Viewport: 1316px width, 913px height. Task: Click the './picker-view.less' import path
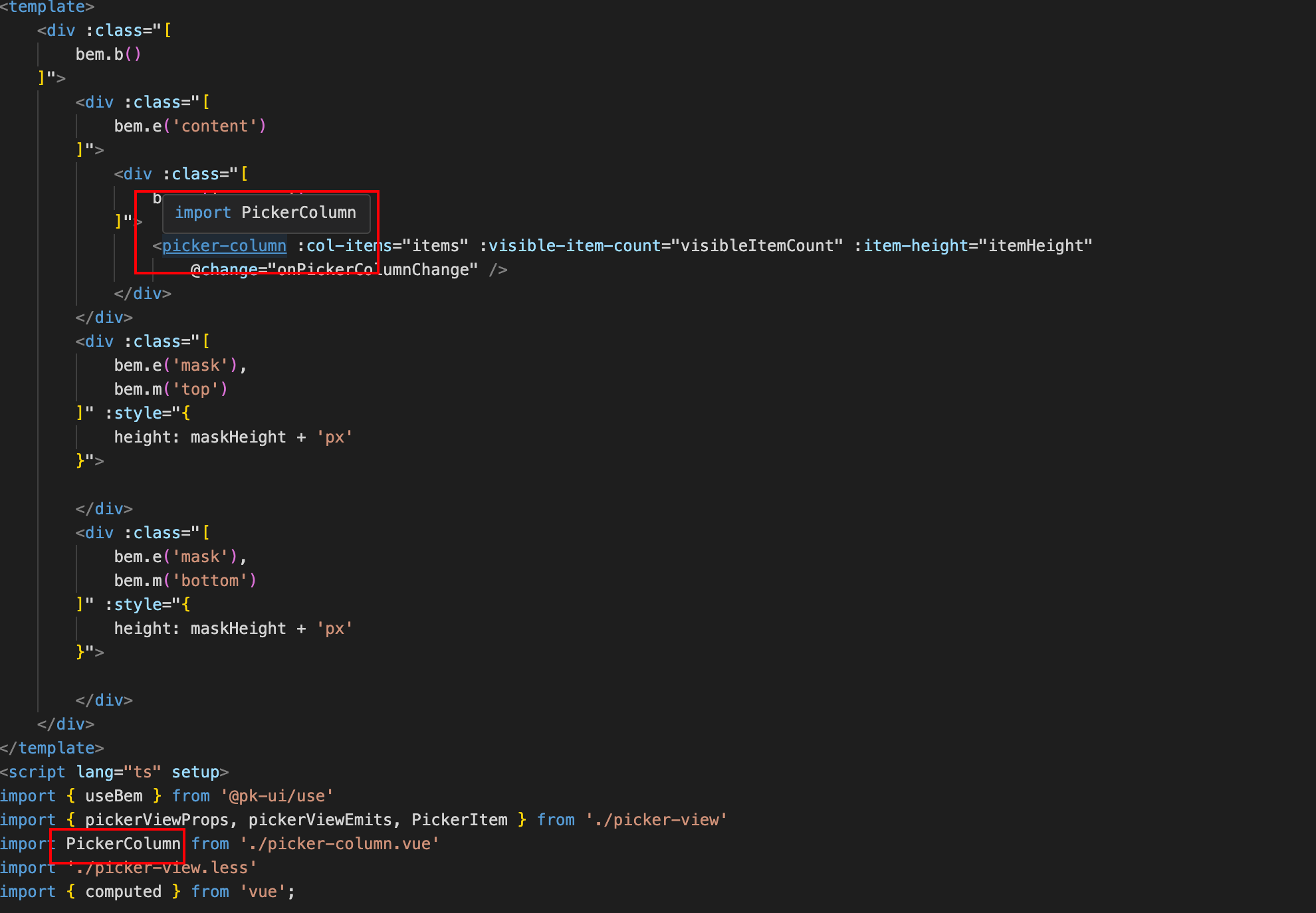tap(162, 868)
